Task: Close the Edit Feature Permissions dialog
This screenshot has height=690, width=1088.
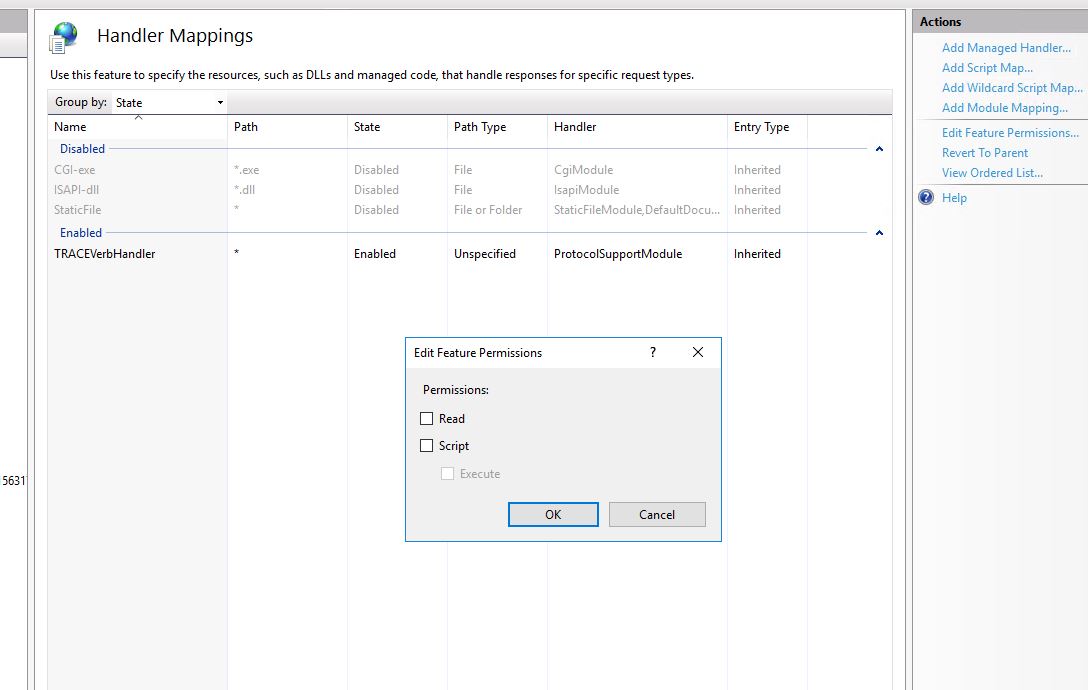Action: 698,353
